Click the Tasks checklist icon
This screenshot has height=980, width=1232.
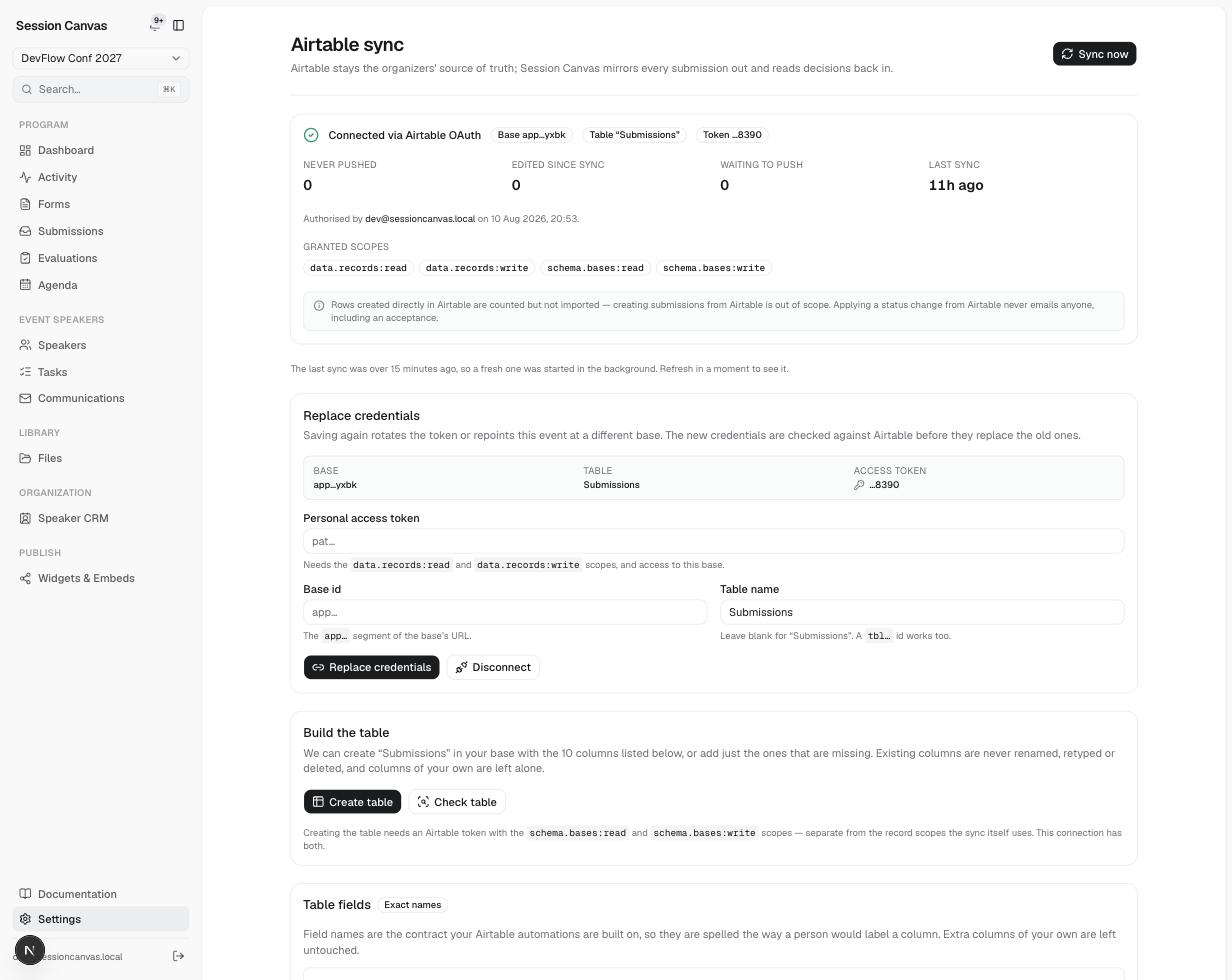25,372
